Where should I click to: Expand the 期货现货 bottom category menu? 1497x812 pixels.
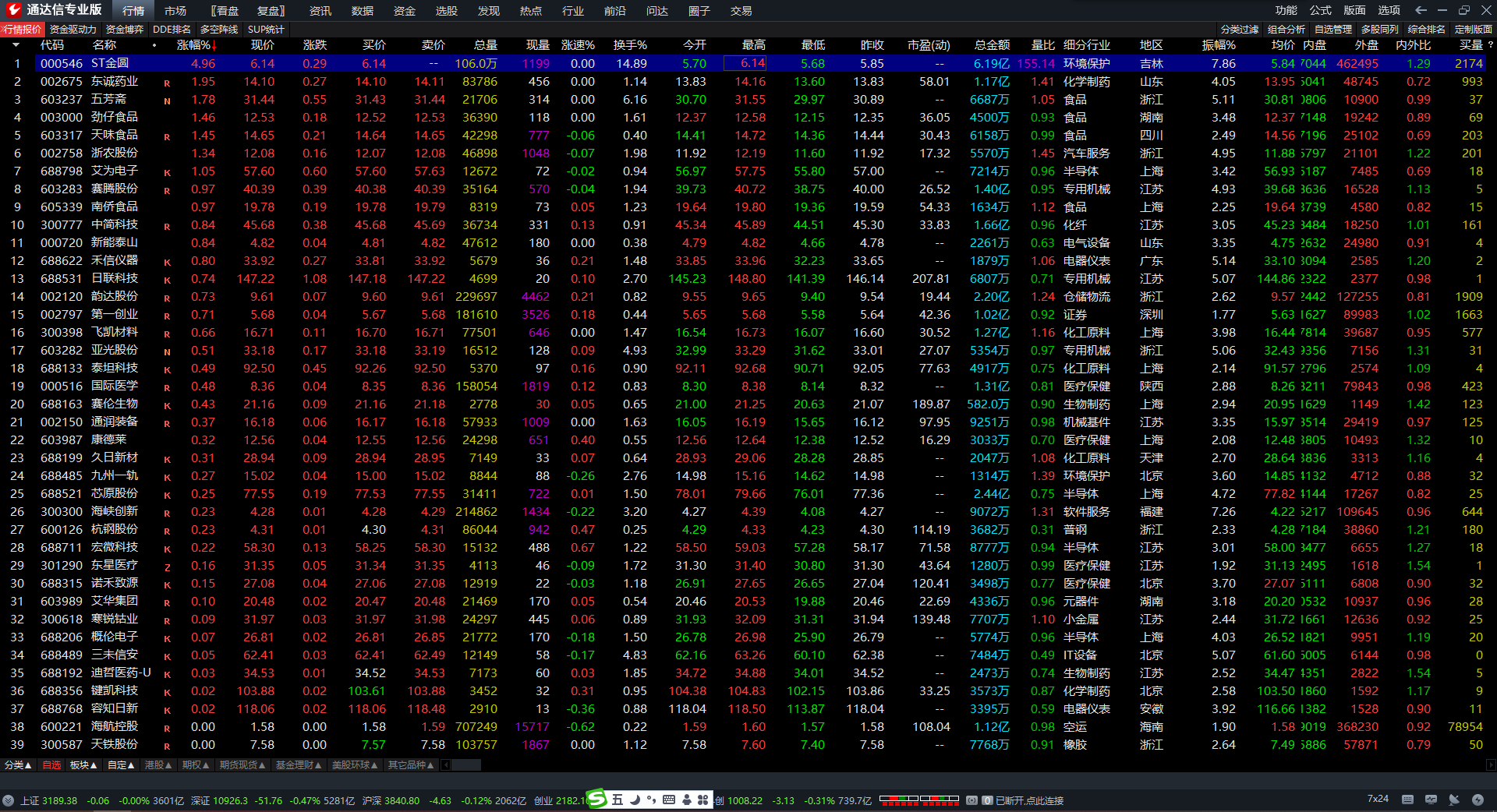242,765
